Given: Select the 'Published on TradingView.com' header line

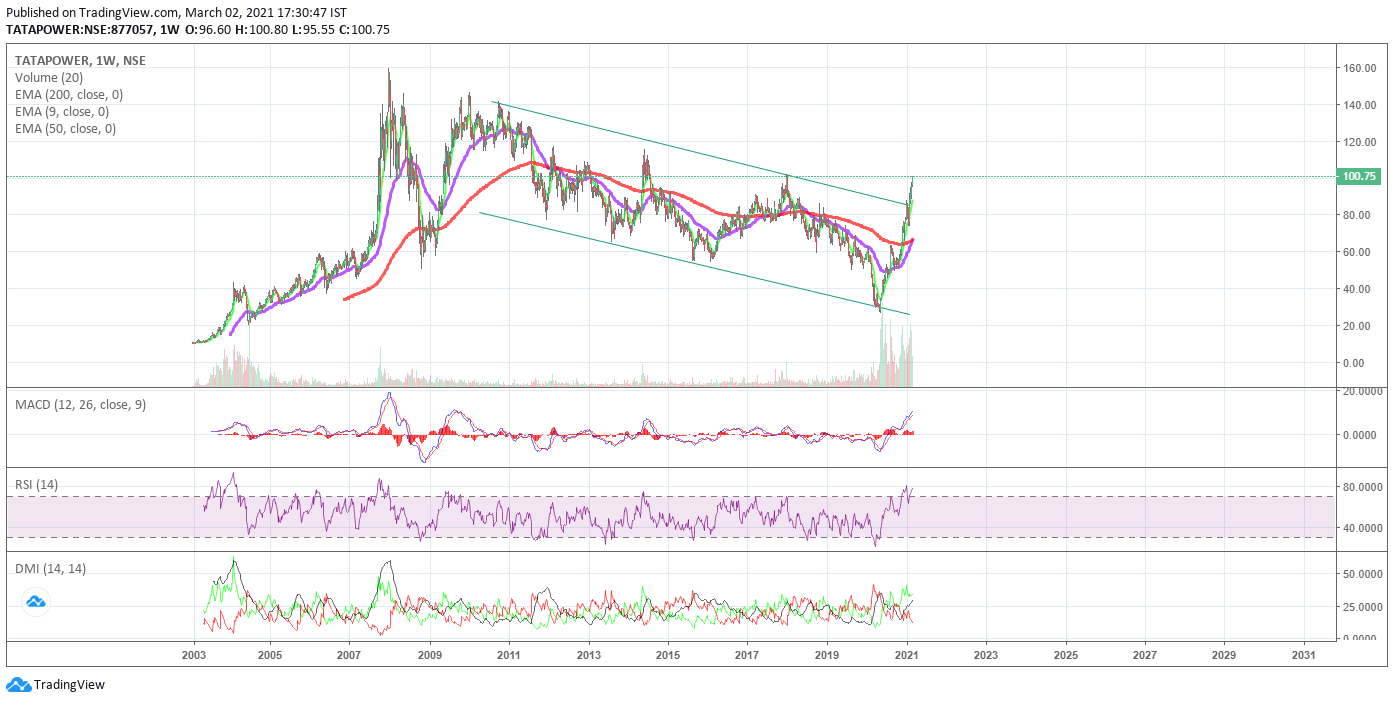Looking at the screenshot, I should [x=175, y=12].
